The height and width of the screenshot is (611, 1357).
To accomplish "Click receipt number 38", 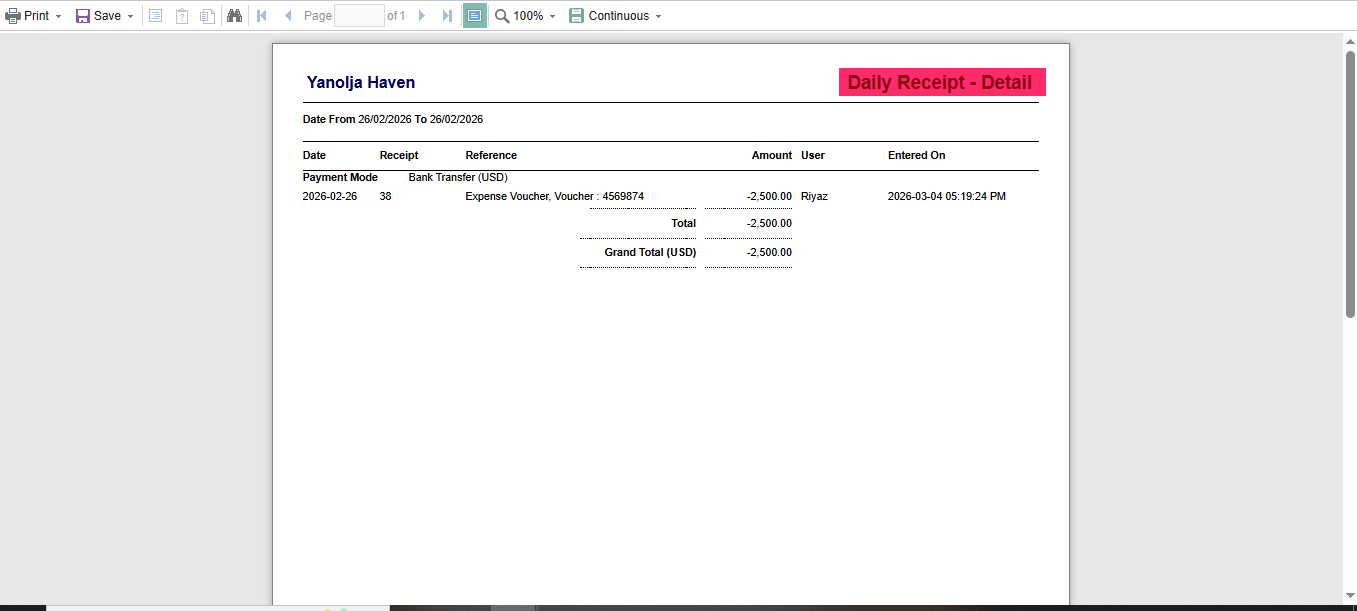I will (386, 196).
